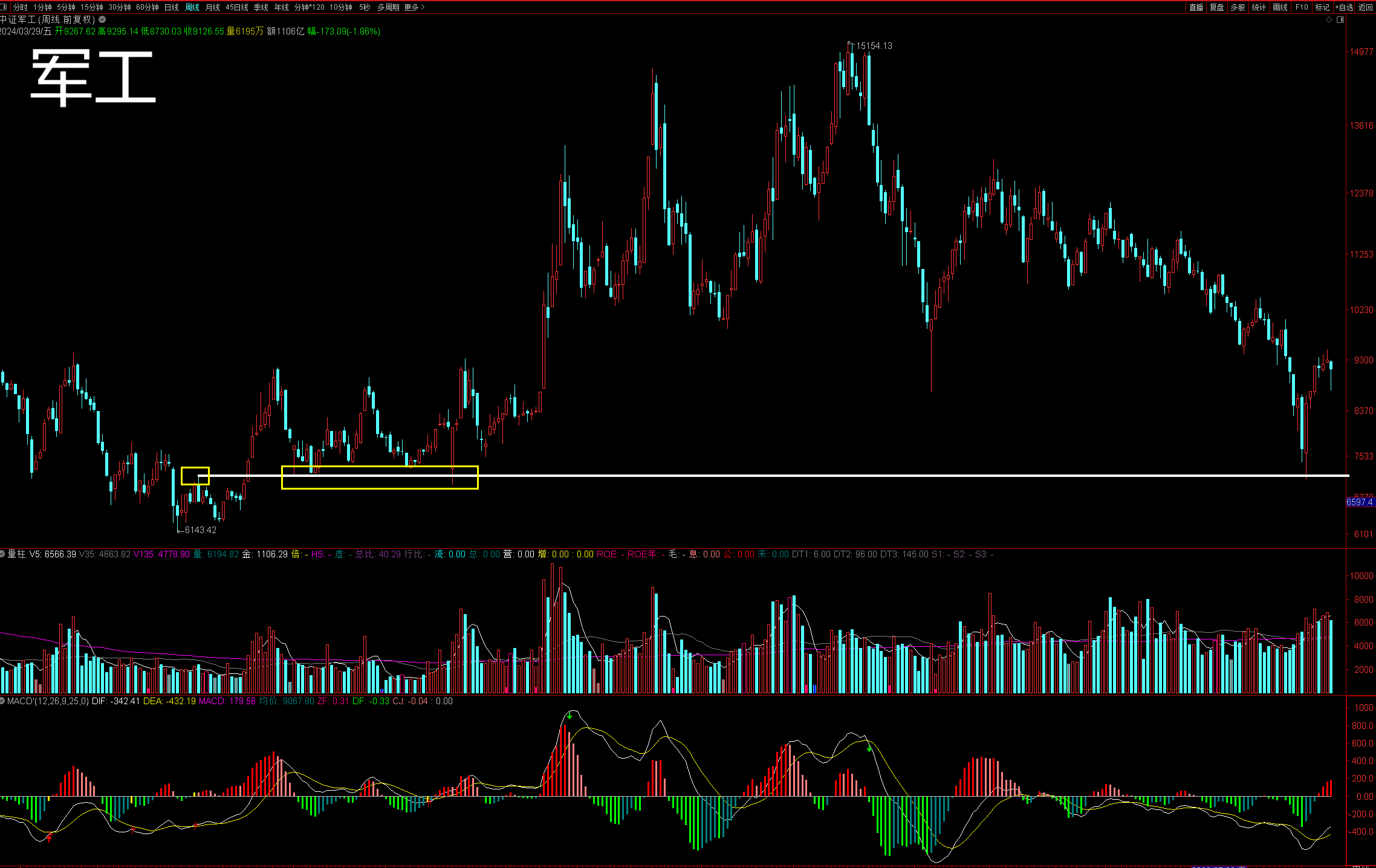Click the 2024/03/29/五 date text
The image size is (1376, 868).
[x=26, y=31]
